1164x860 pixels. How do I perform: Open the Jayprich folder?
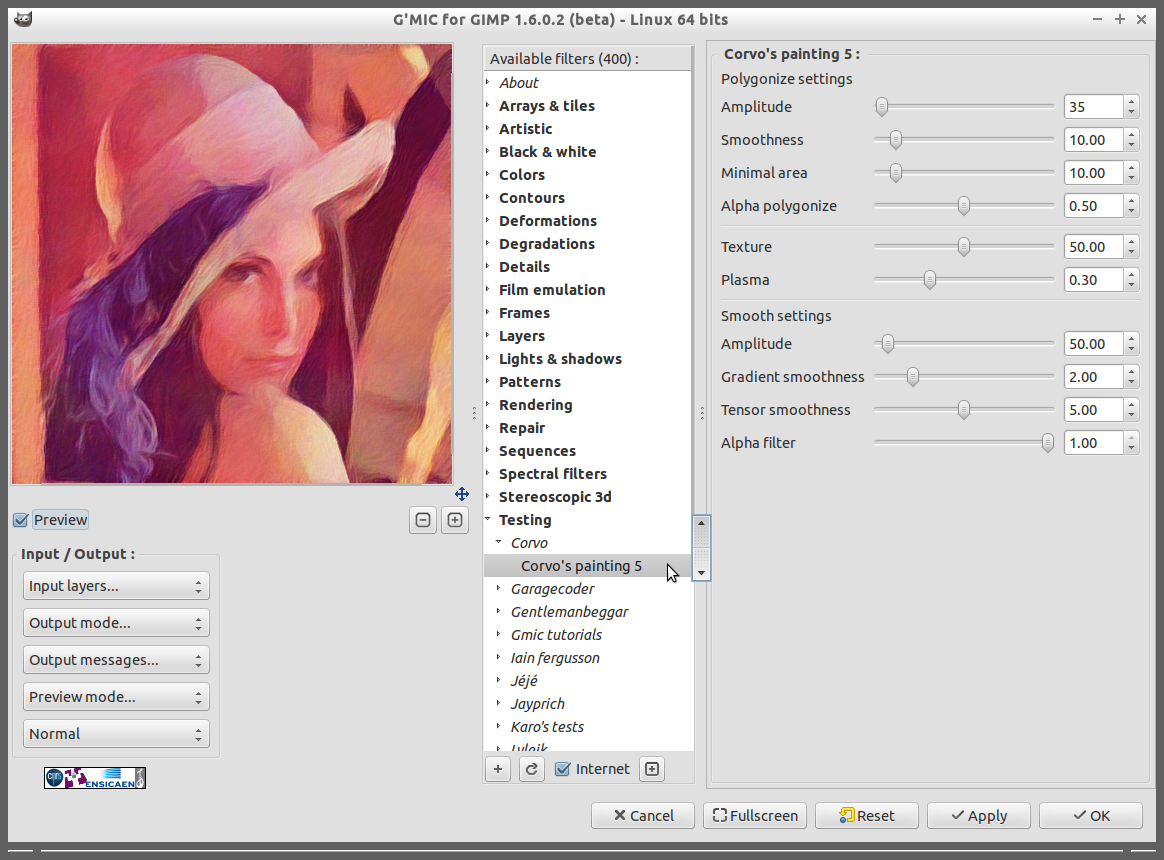point(537,704)
